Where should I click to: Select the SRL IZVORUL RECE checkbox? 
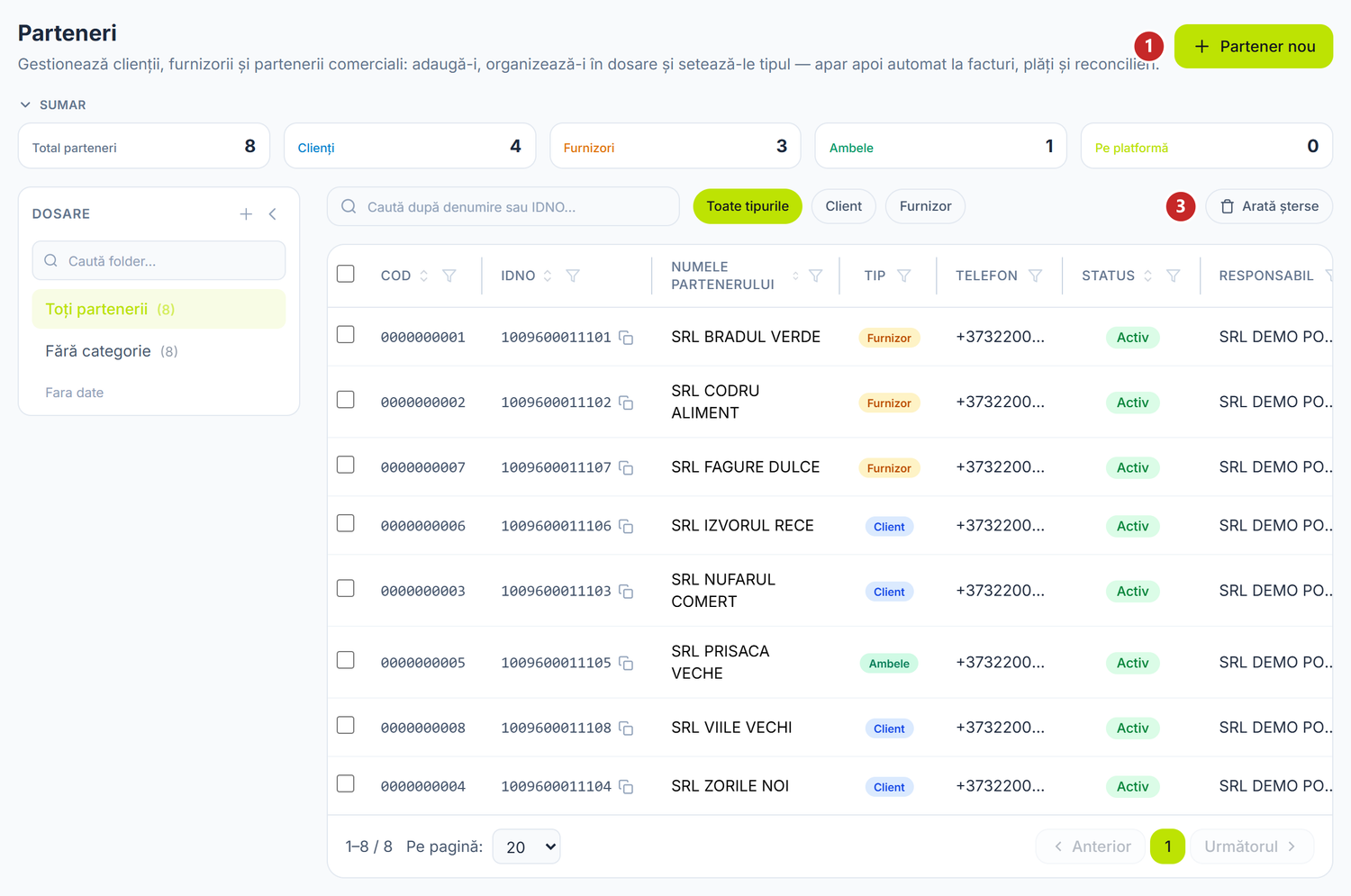coord(346,523)
